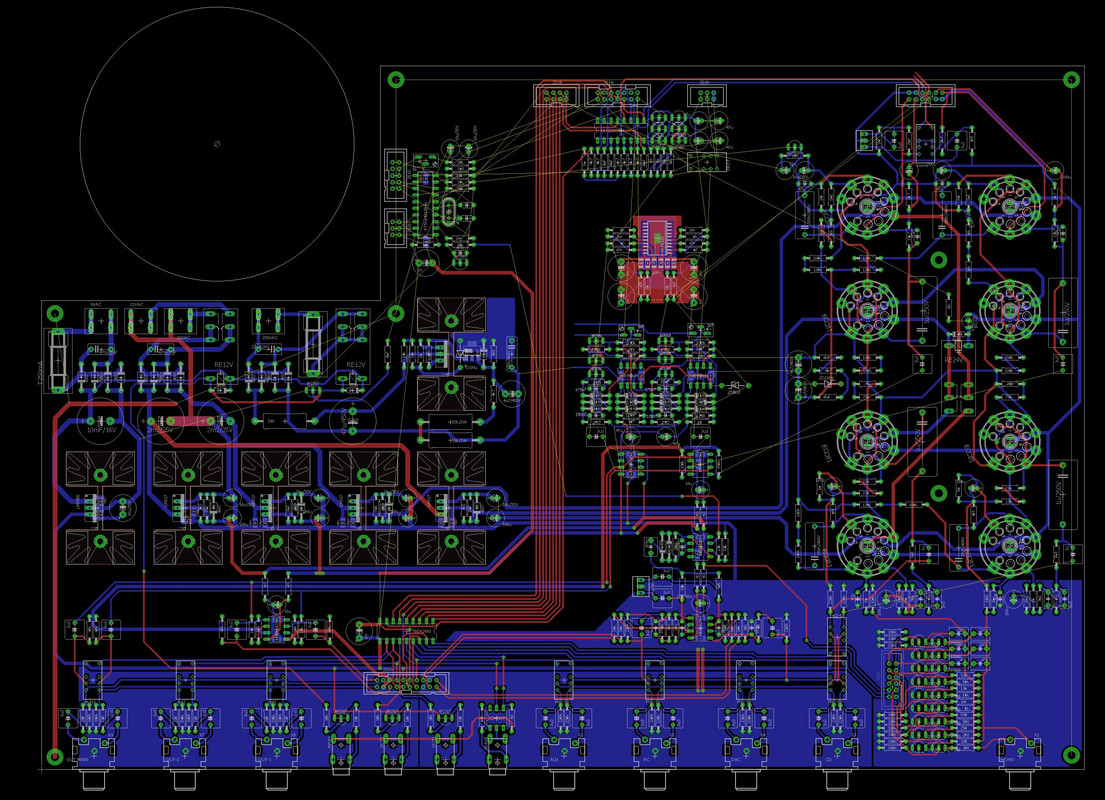This screenshot has width=1105, height=800.
Task: Click the 10mF/16V capacitor label
Action: pyautogui.click(x=101, y=429)
